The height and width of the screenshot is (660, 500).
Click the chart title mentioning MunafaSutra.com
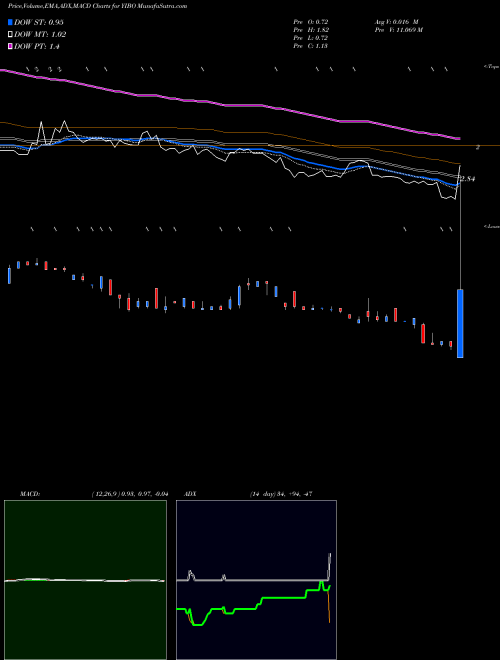[x=98, y=6]
